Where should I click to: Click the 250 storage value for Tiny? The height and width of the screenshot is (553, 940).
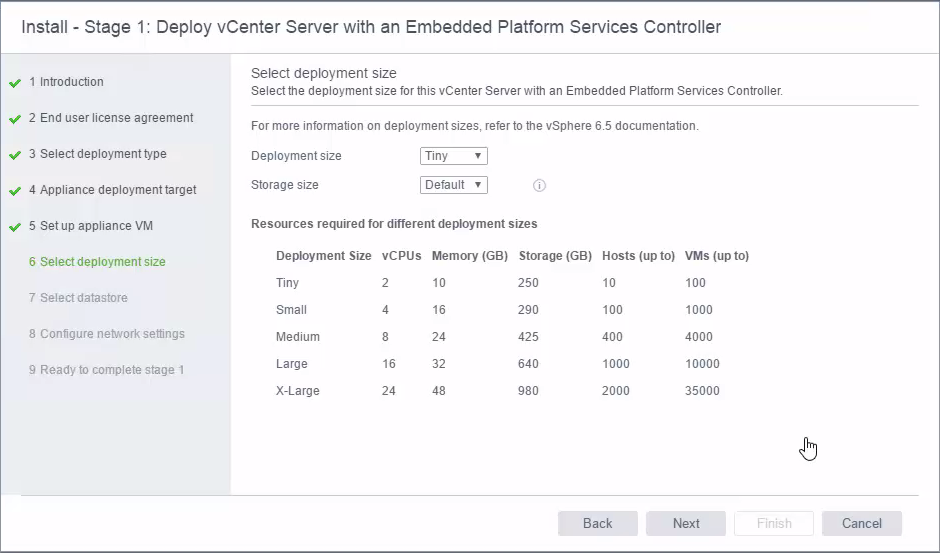click(528, 282)
